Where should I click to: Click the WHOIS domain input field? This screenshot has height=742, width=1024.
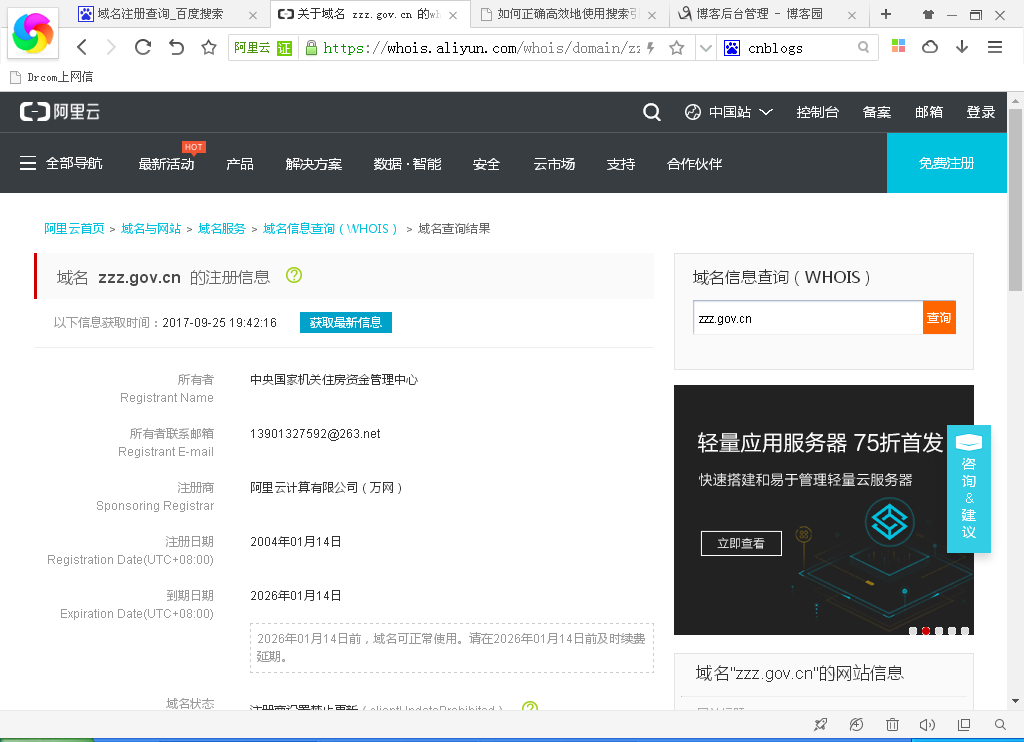click(808, 318)
